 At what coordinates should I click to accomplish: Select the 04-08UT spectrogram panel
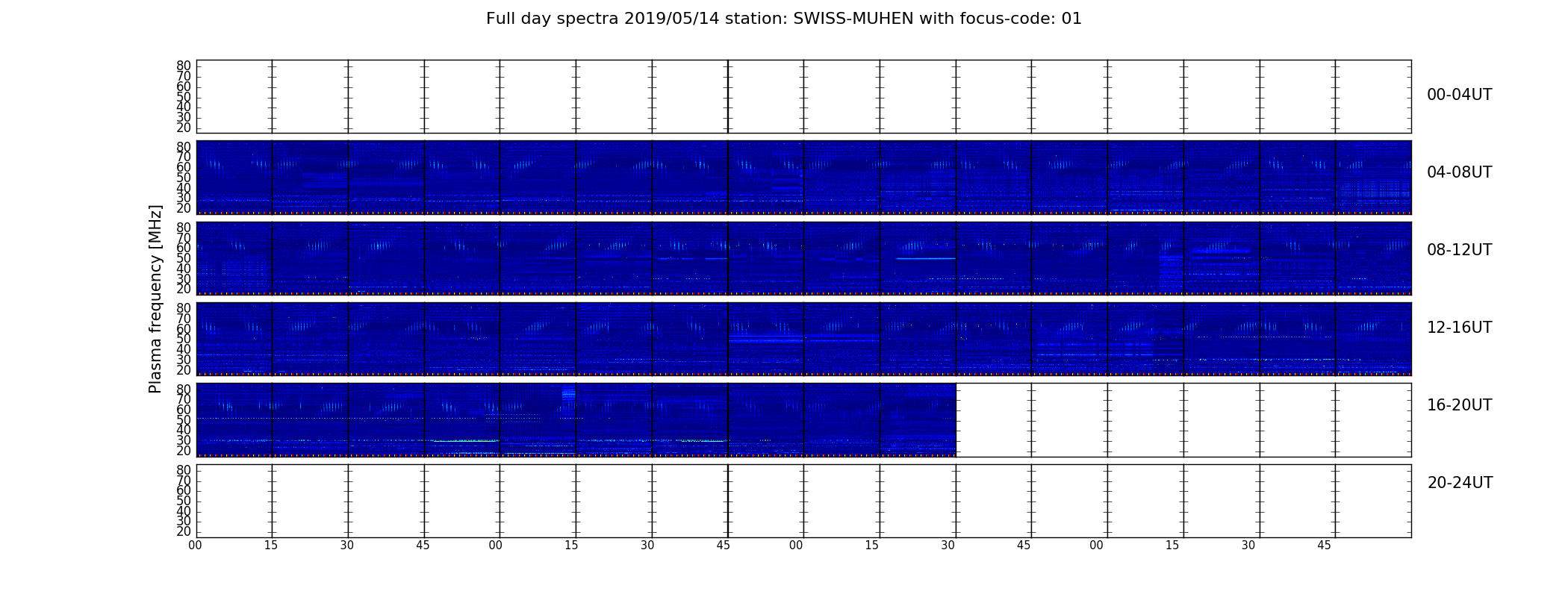pos(803,178)
